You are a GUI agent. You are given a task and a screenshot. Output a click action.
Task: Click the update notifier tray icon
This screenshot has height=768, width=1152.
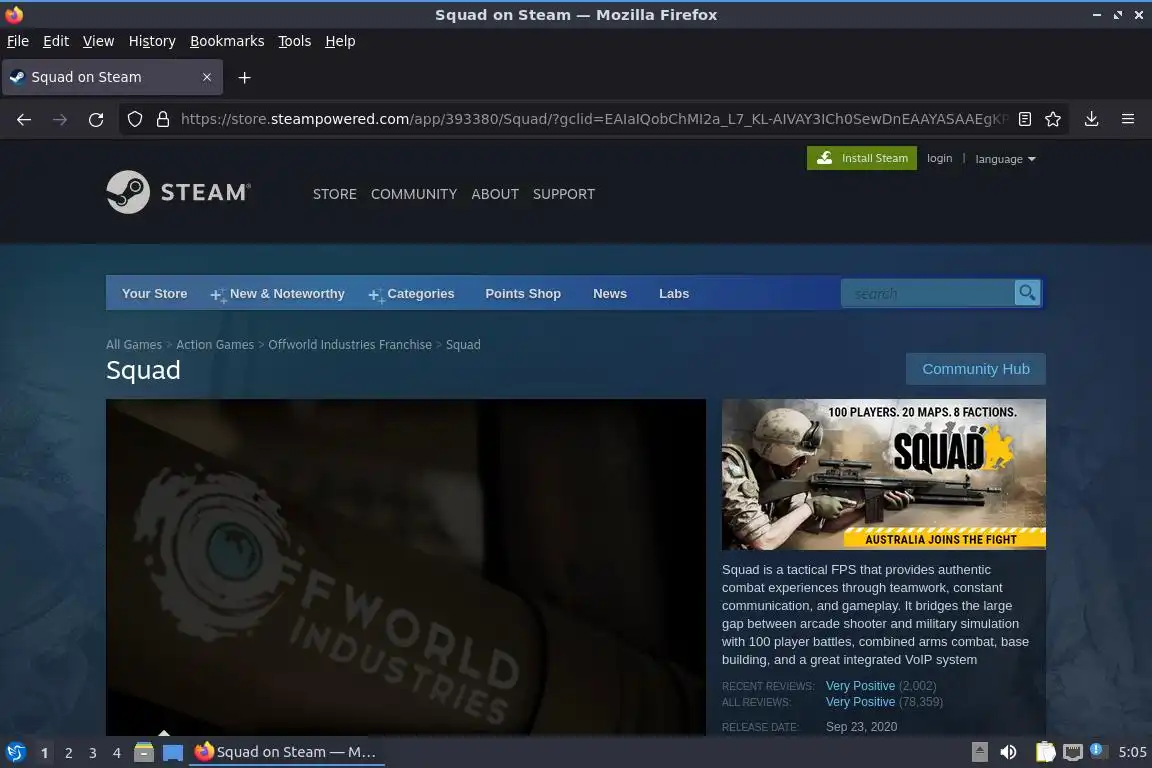(x=1096, y=750)
